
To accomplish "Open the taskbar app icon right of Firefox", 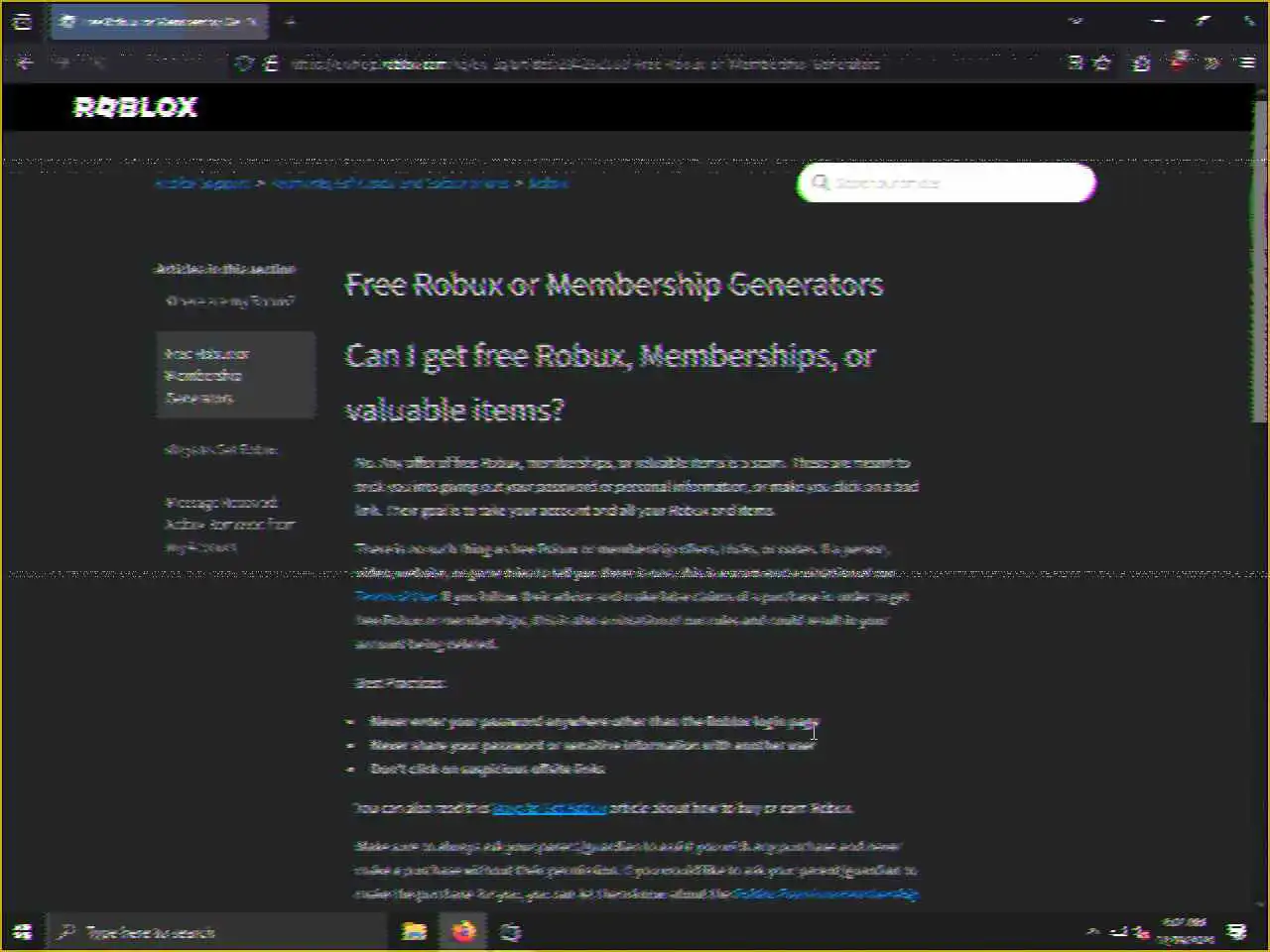I will 511,932.
